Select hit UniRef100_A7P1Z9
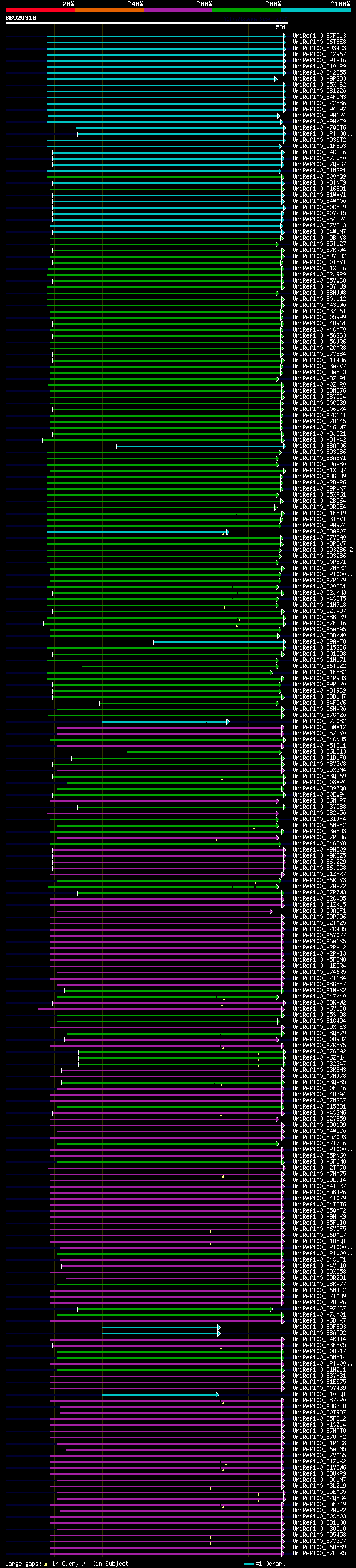This screenshot has height=1568, width=356. click(x=319, y=580)
